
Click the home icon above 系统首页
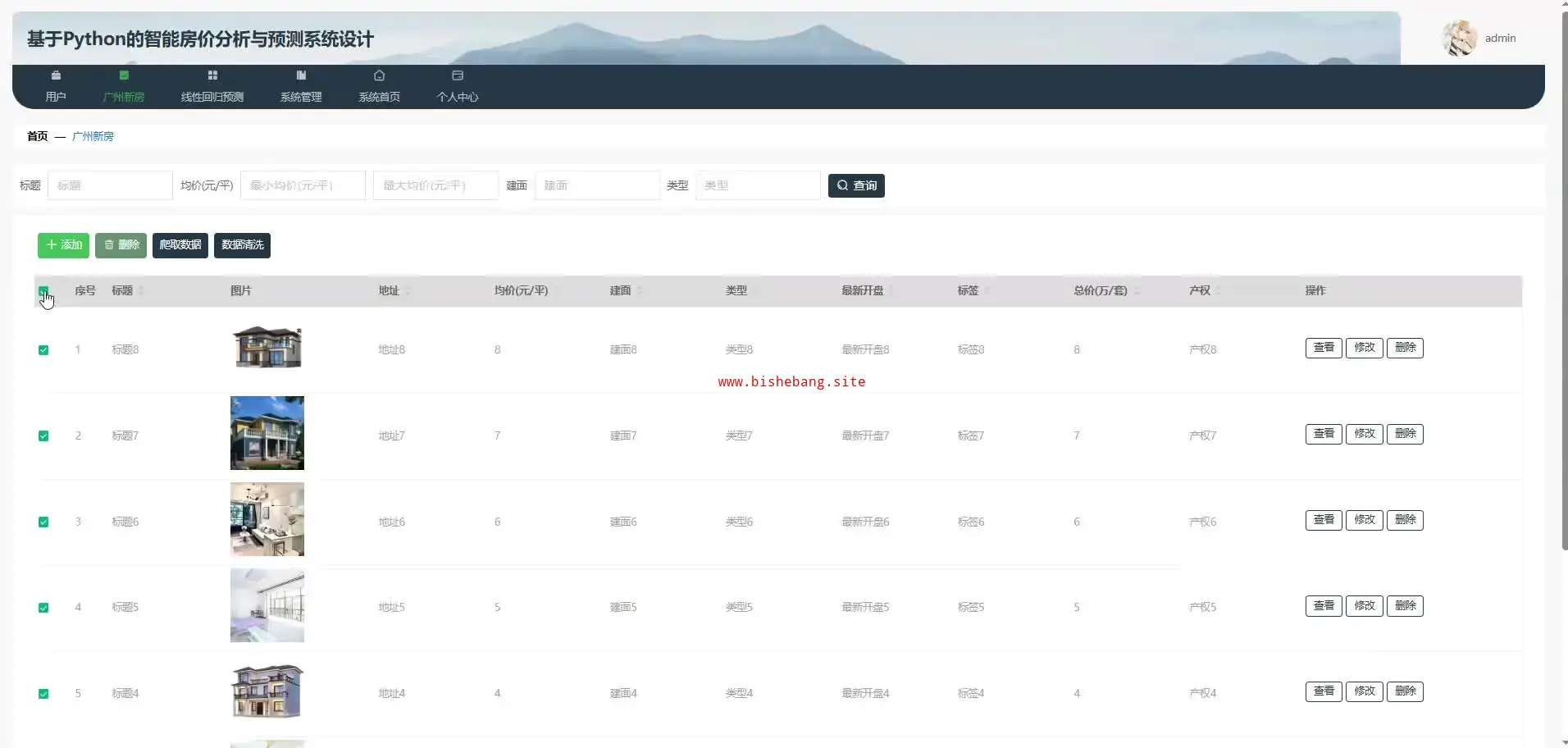pos(379,75)
